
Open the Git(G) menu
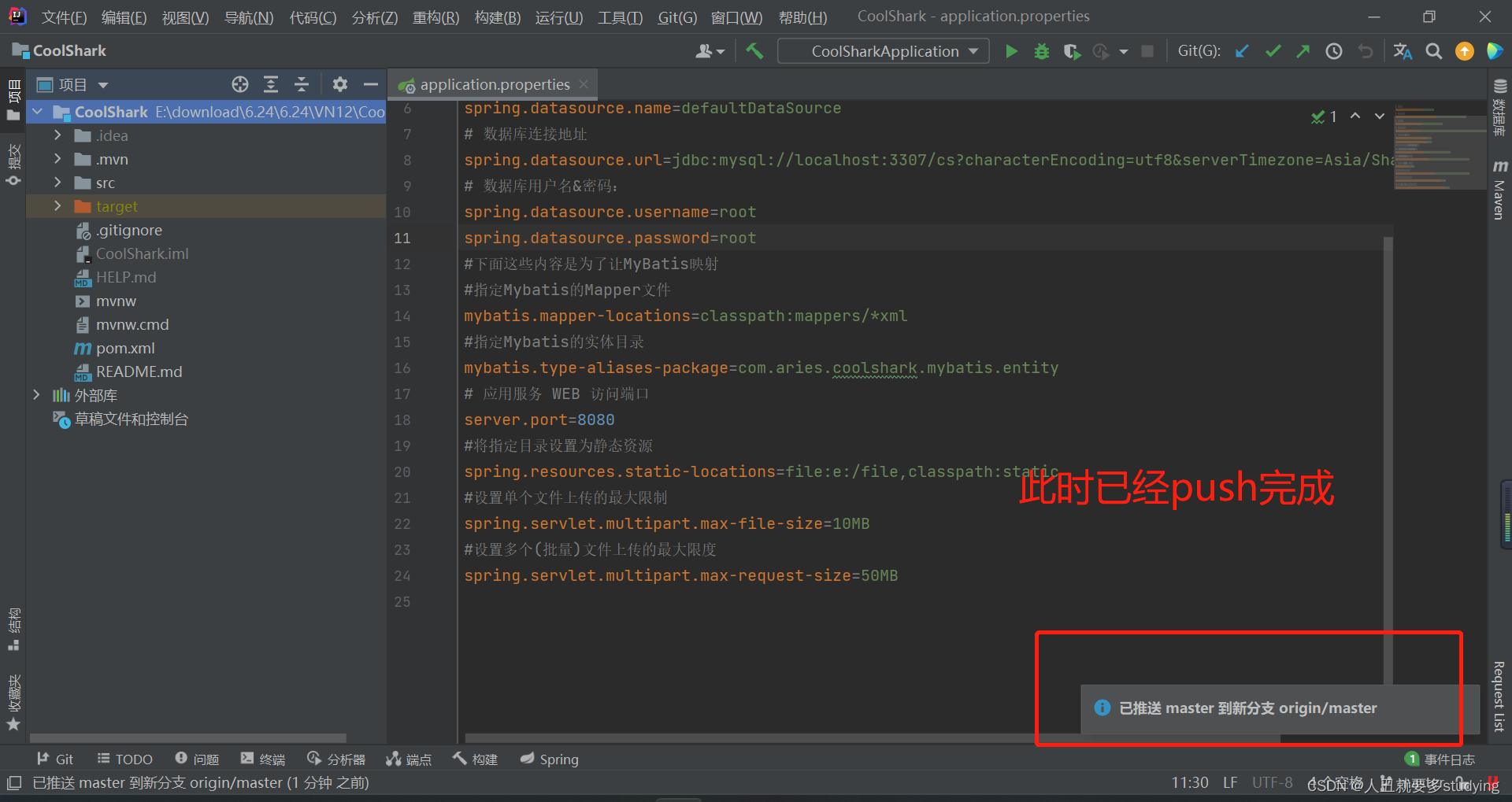pos(677,17)
